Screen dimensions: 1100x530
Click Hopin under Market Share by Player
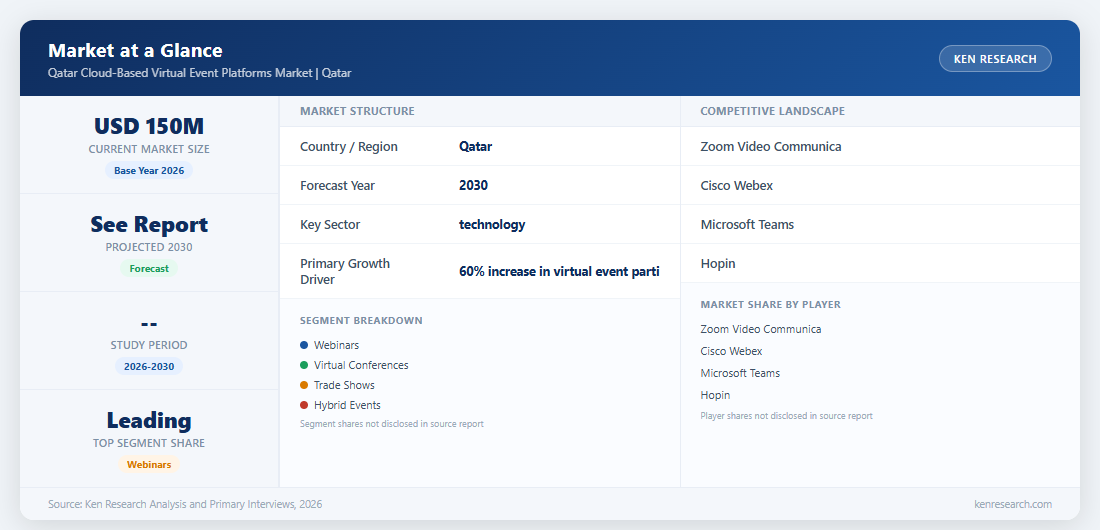tap(715, 395)
